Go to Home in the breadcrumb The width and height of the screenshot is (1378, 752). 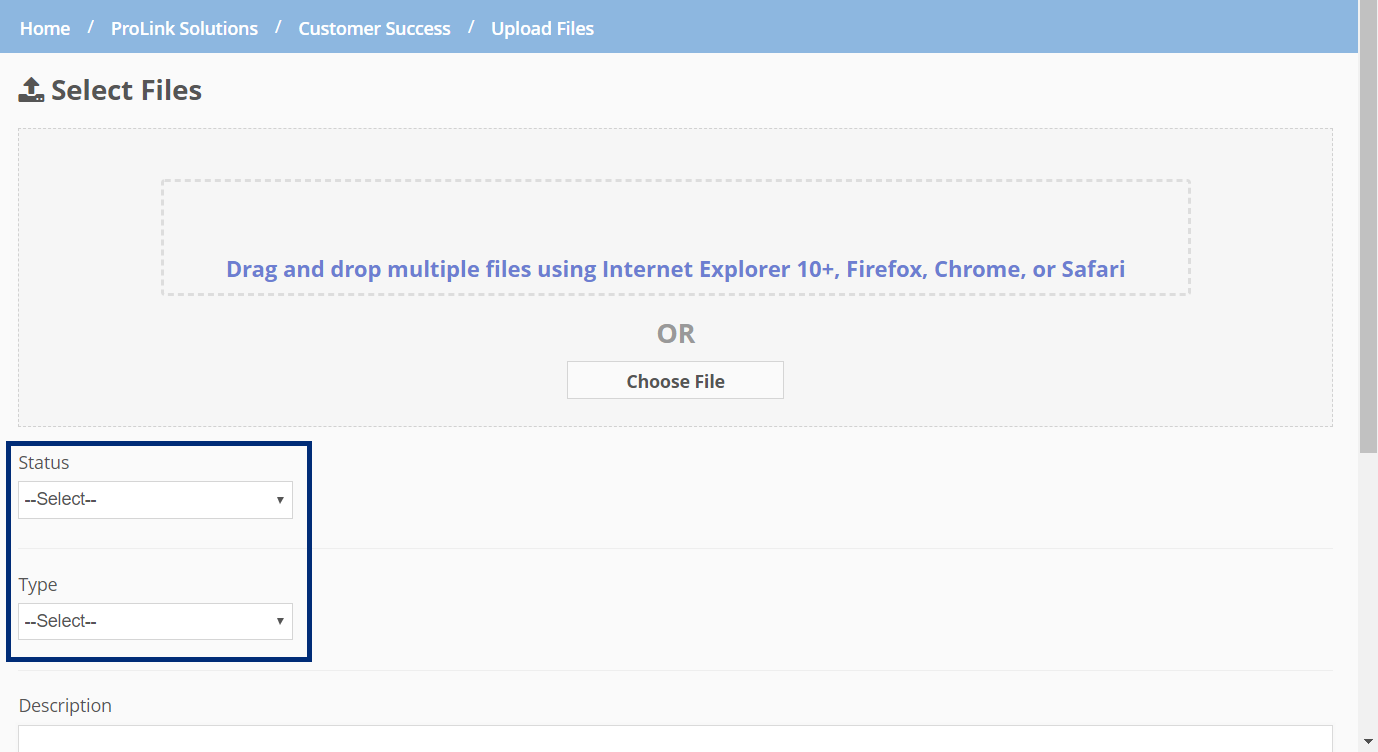tap(45, 29)
